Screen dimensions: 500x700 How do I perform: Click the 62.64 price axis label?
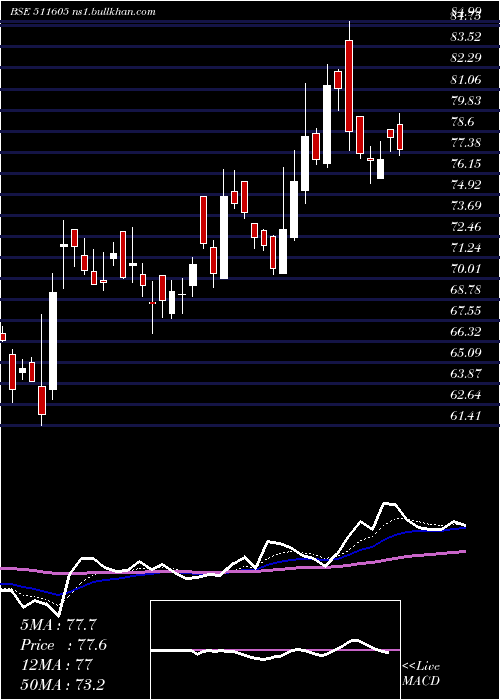[466, 395]
